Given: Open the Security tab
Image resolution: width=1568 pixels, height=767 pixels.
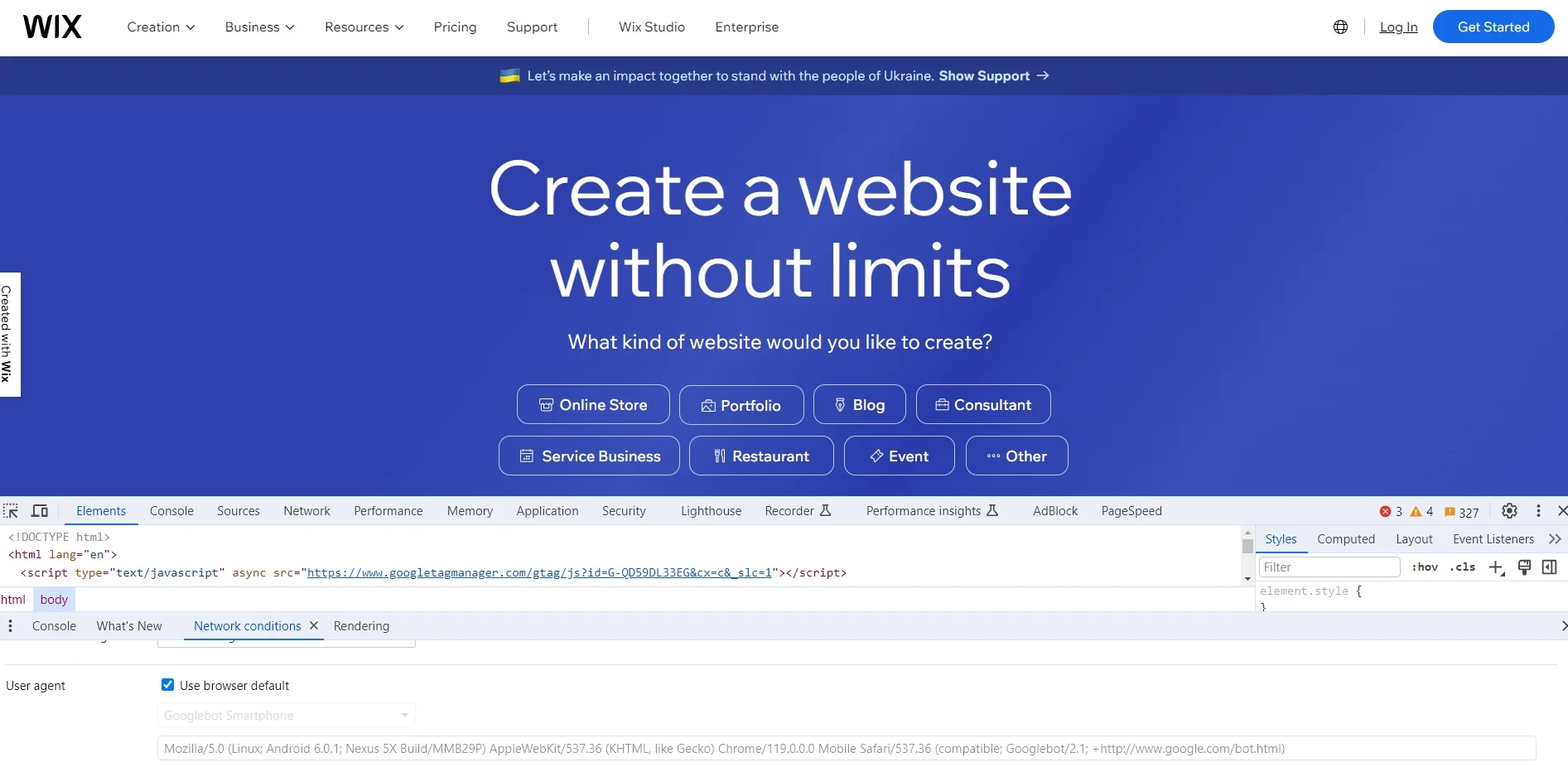Looking at the screenshot, I should tap(624, 511).
